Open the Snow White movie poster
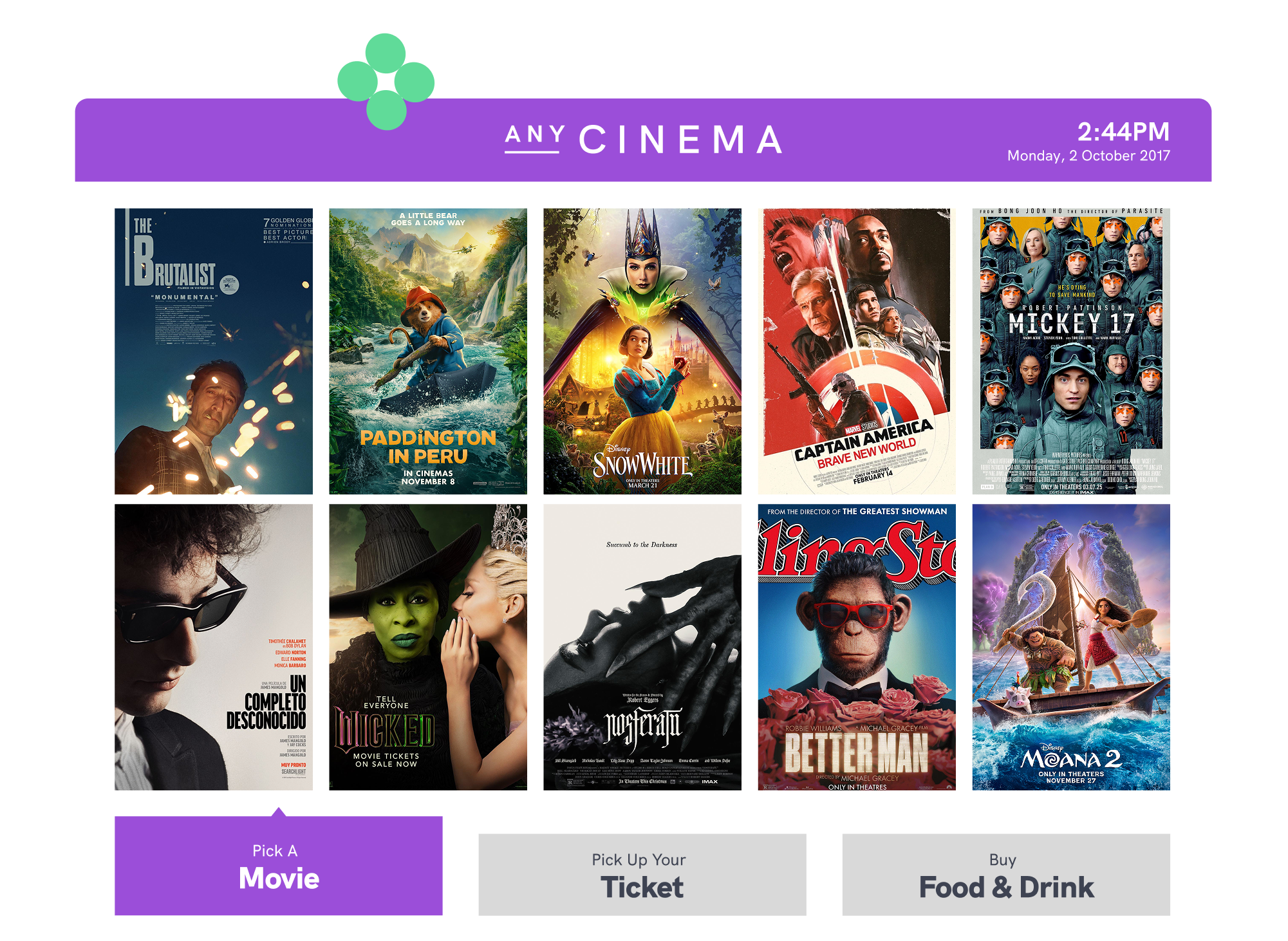Screen dimensions: 1288x941 (x=642, y=351)
